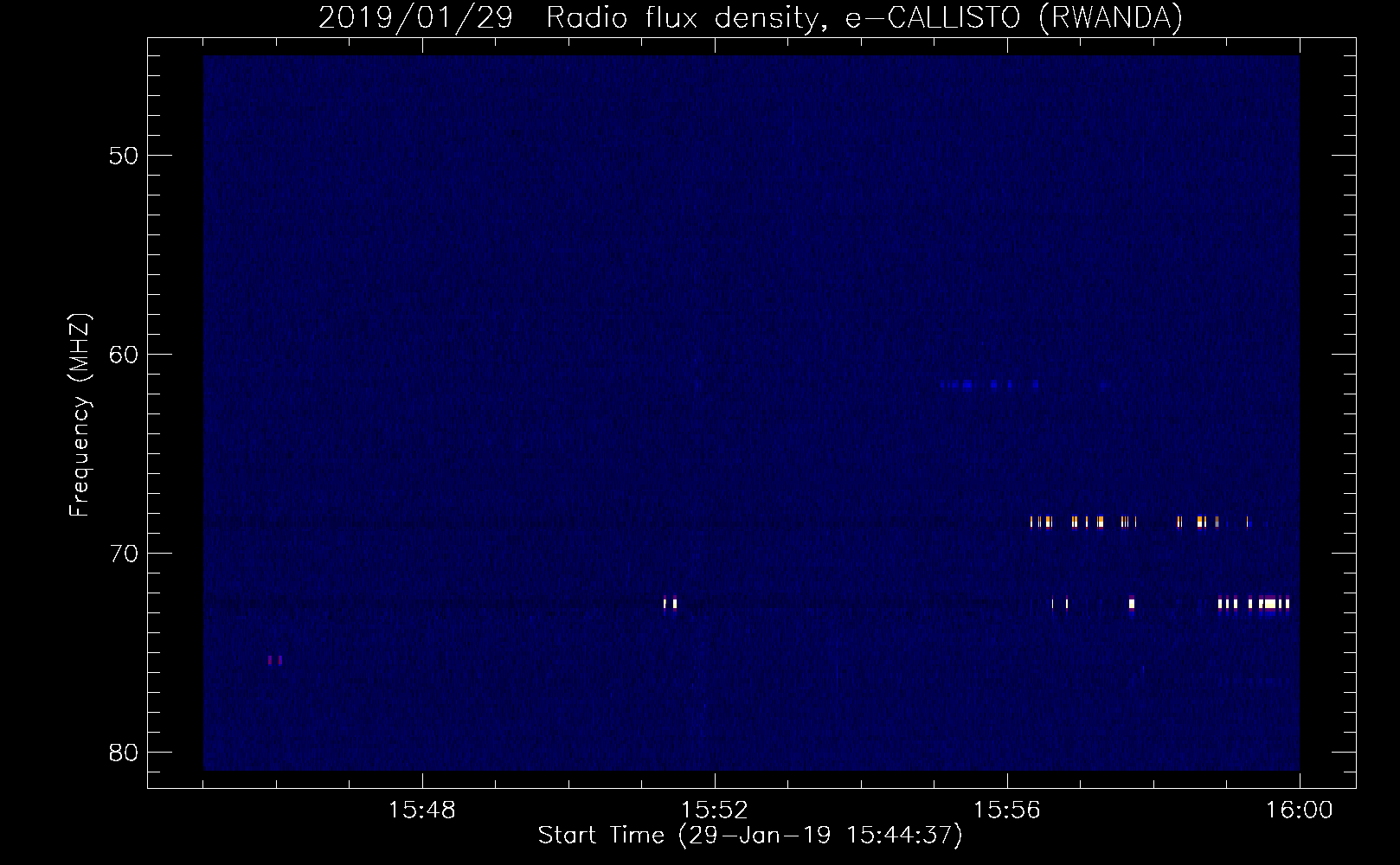This screenshot has width=1400, height=865.
Task: Click the 15:52 time tick label
Action: click(714, 811)
